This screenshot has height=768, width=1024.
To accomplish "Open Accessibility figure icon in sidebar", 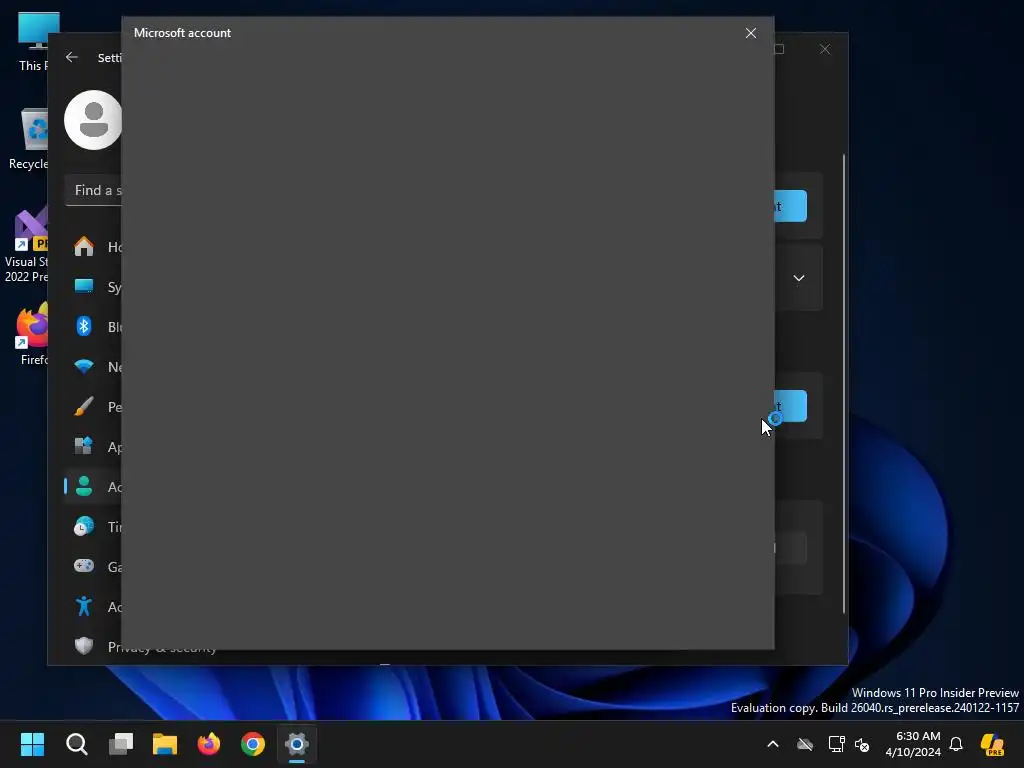I will [84, 606].
